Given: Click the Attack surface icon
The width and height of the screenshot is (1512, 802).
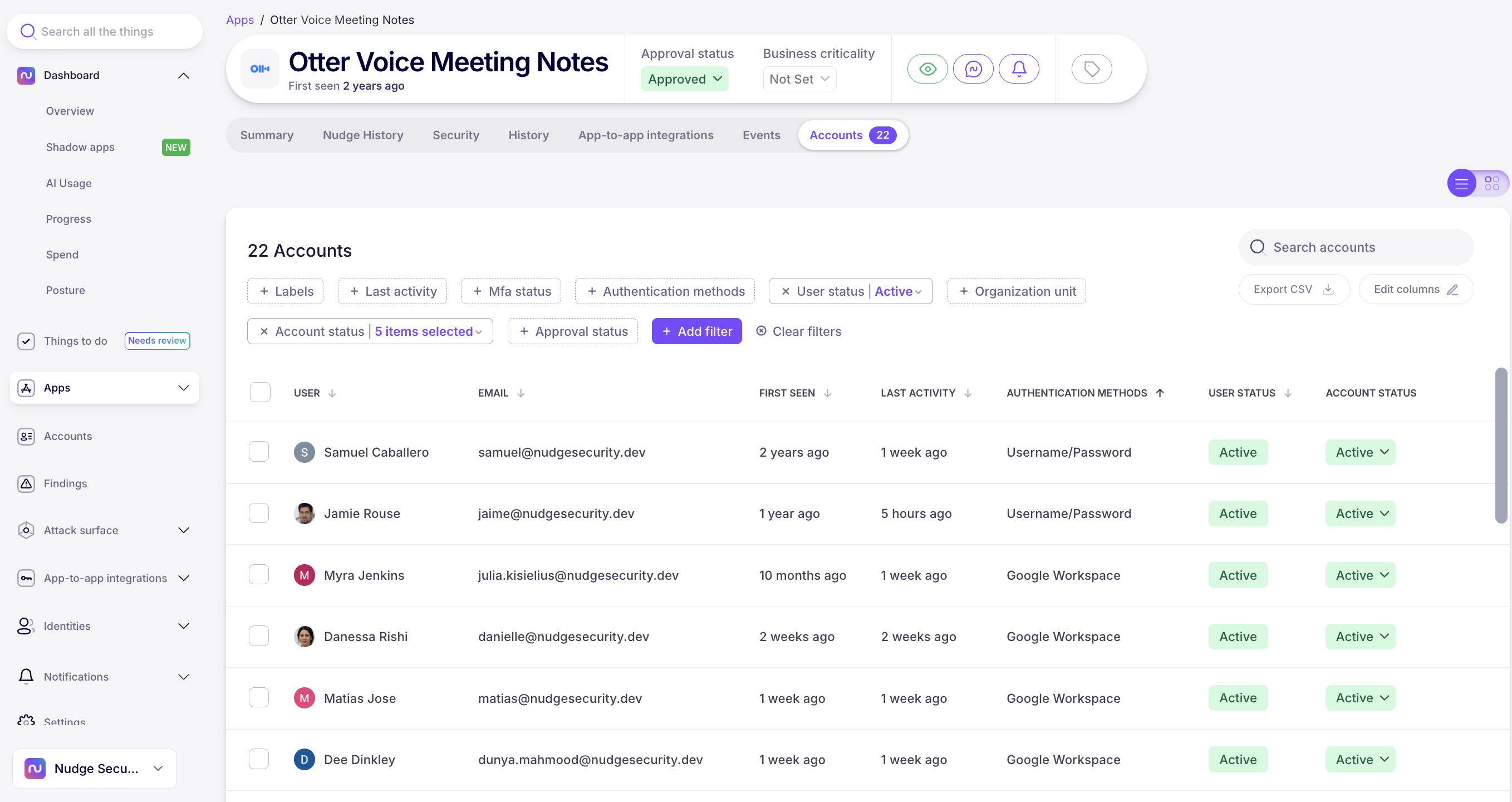Looking at the screenshot, I should click(x=26, y=531).
